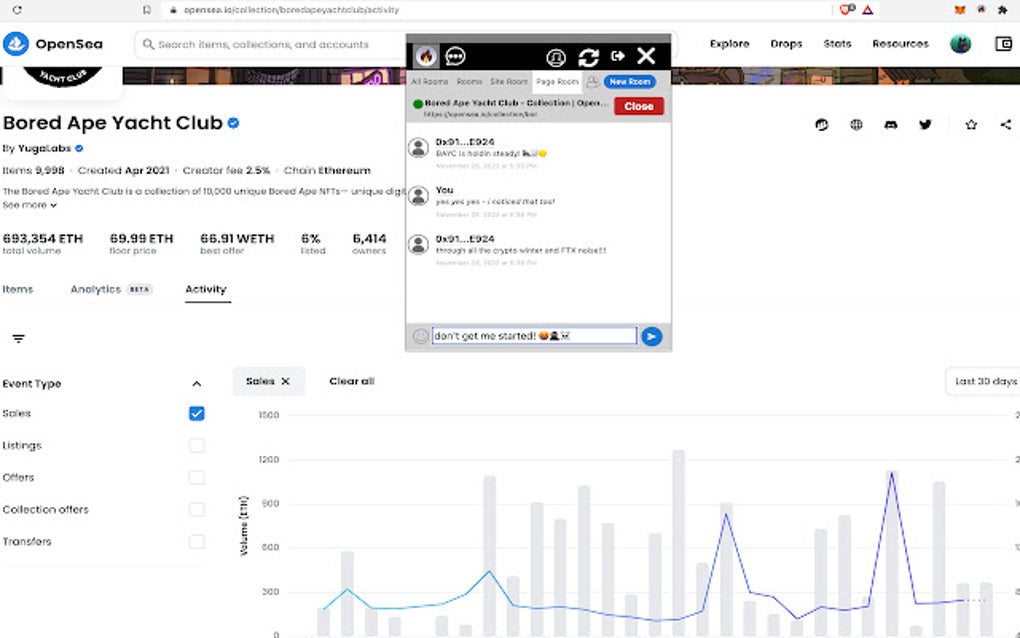Open the collection's Twitter icon
This screenshot has height=638, width=1020.
tap(925, 124)
